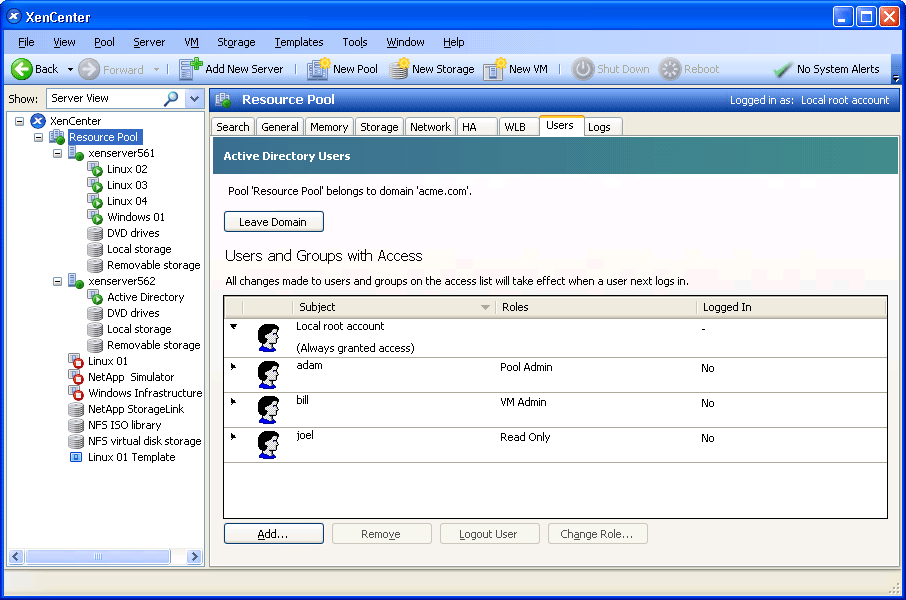
Task: Click the stopped Linux 01 VM icon
Action: (x=76, y=361)
